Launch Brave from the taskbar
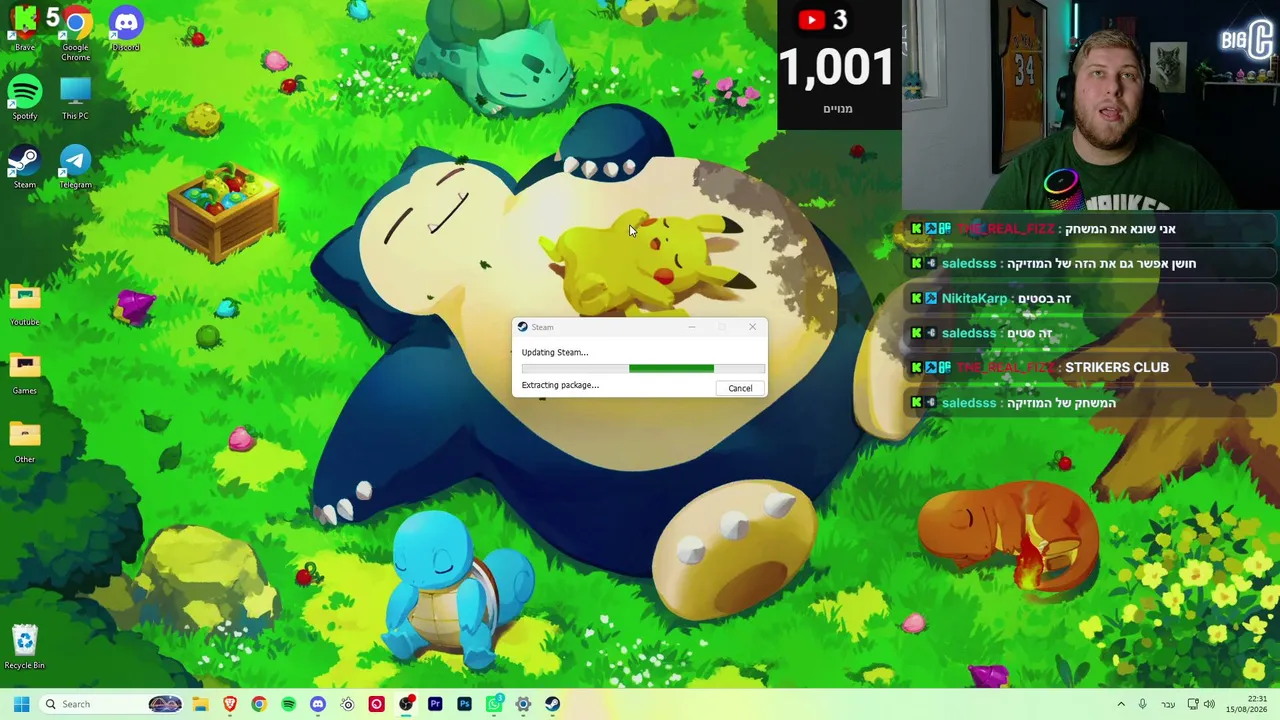The image size is (1280, 720). click(230, 704)
